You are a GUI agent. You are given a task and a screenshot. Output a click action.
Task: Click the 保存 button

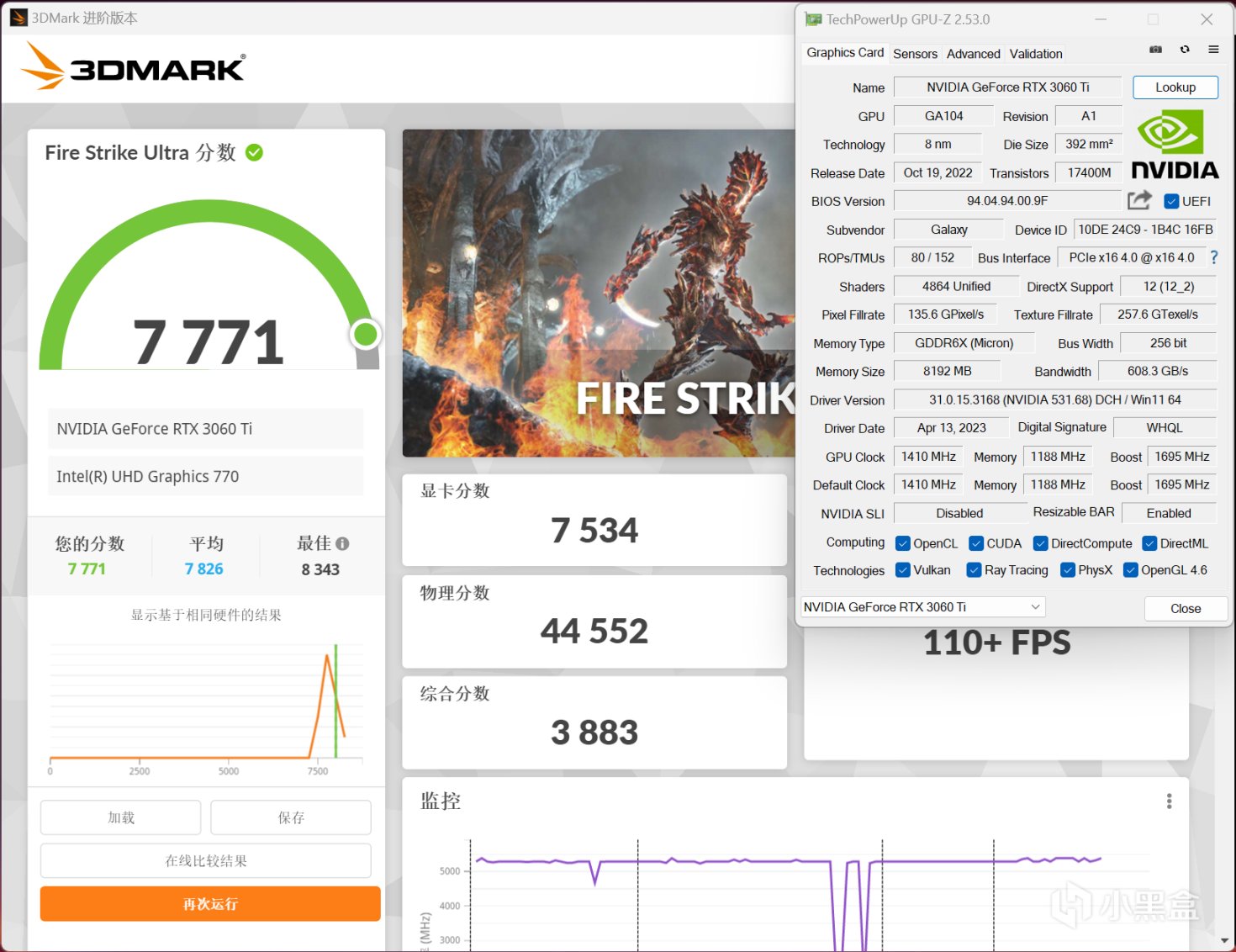[291, 817]
